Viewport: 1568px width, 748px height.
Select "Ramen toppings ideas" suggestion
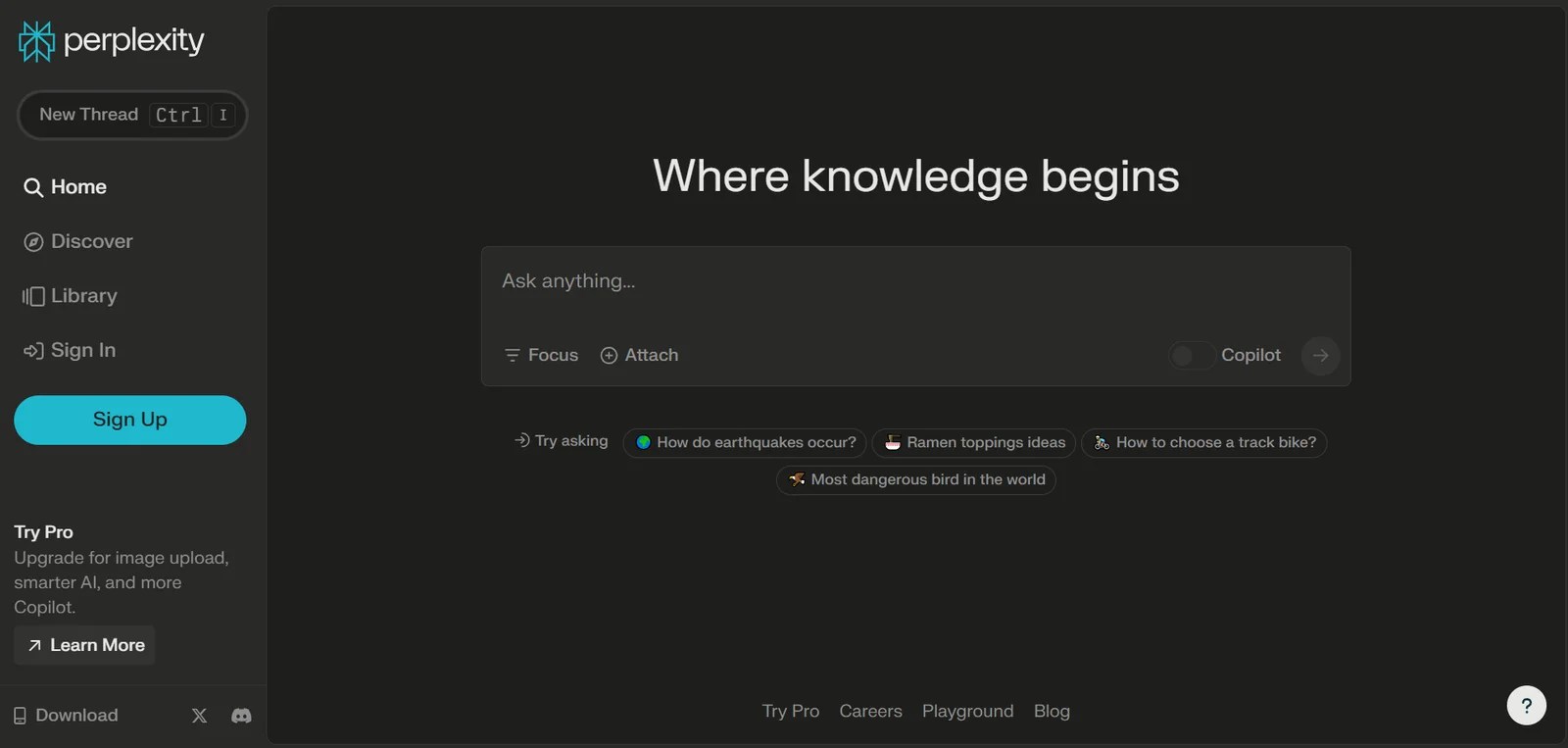point(974,443)
